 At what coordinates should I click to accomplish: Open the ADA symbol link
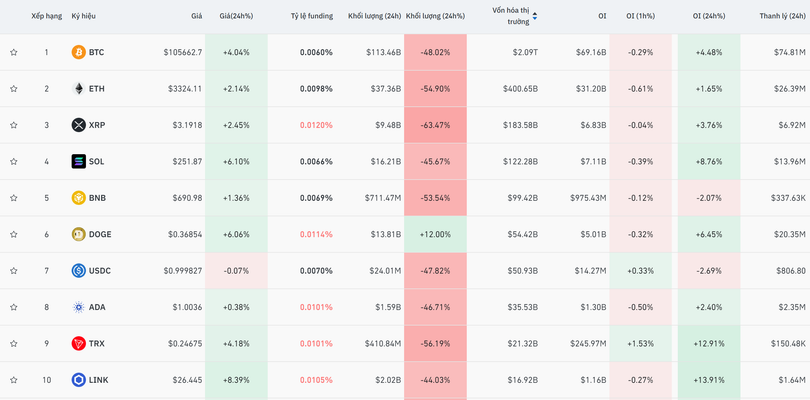(x=96, y=307)
